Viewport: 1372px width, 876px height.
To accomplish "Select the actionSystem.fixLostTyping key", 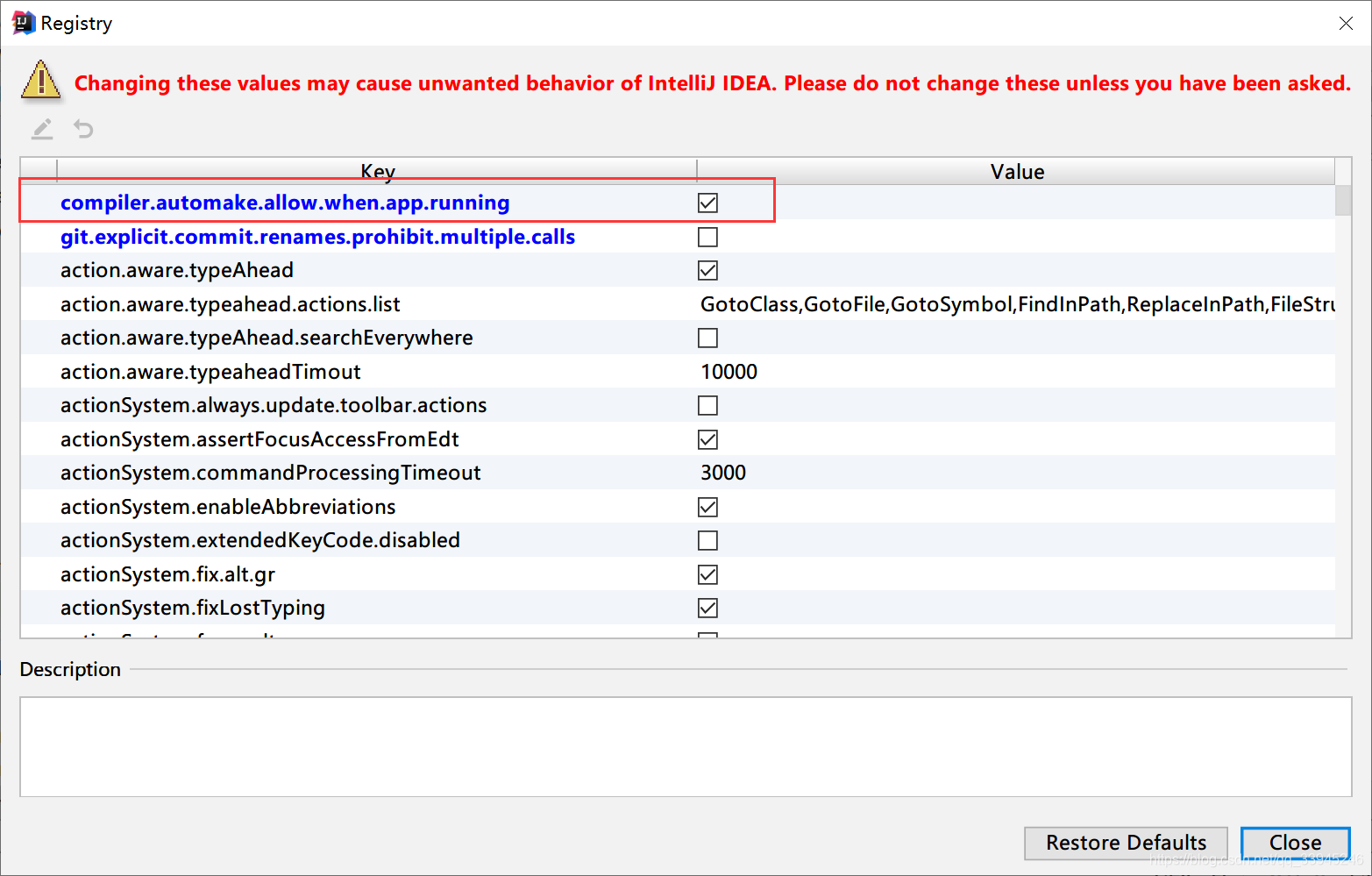I will click(x=193, y=608).
